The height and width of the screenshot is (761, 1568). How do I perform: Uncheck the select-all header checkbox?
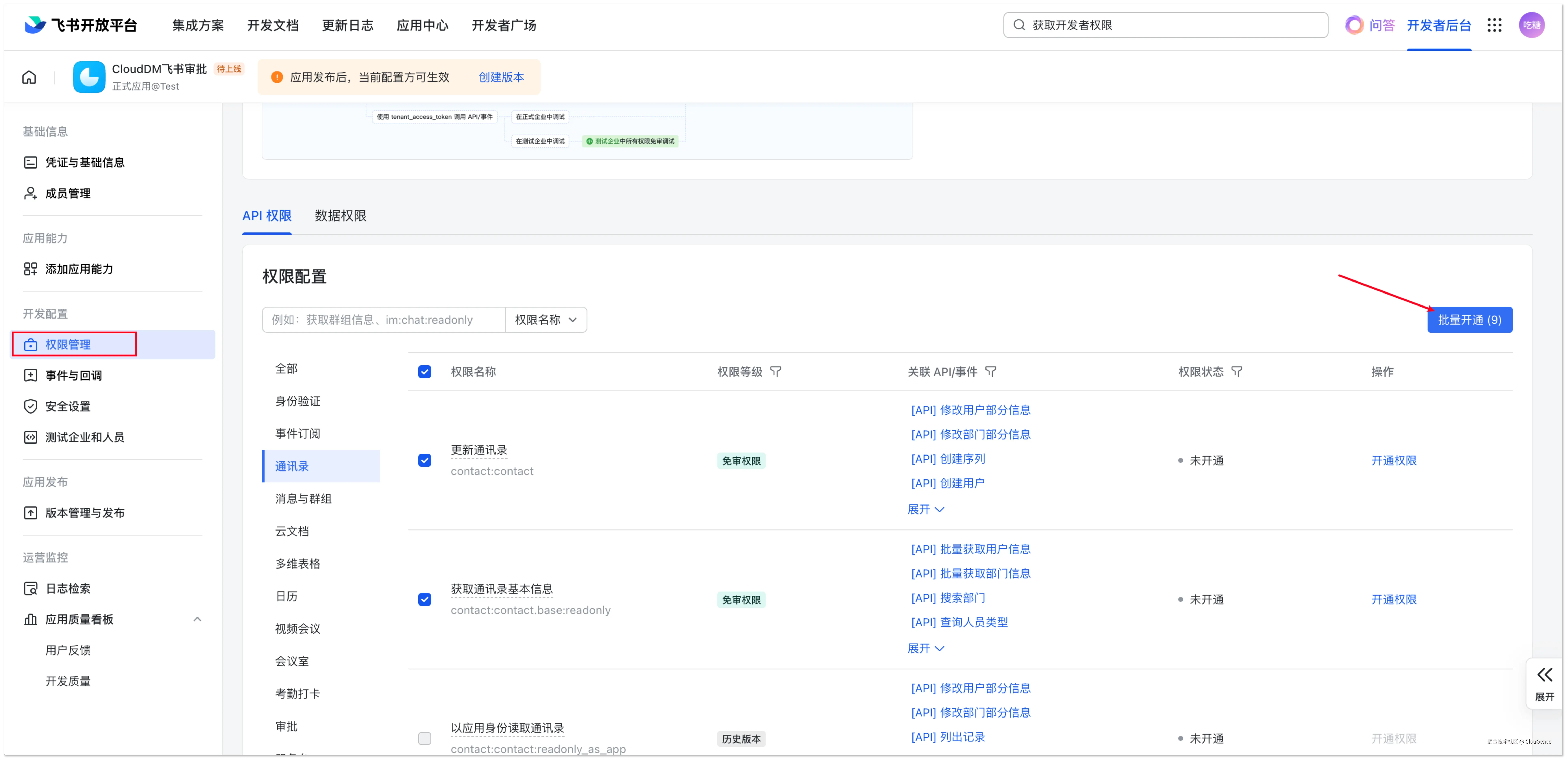[425, 372]
